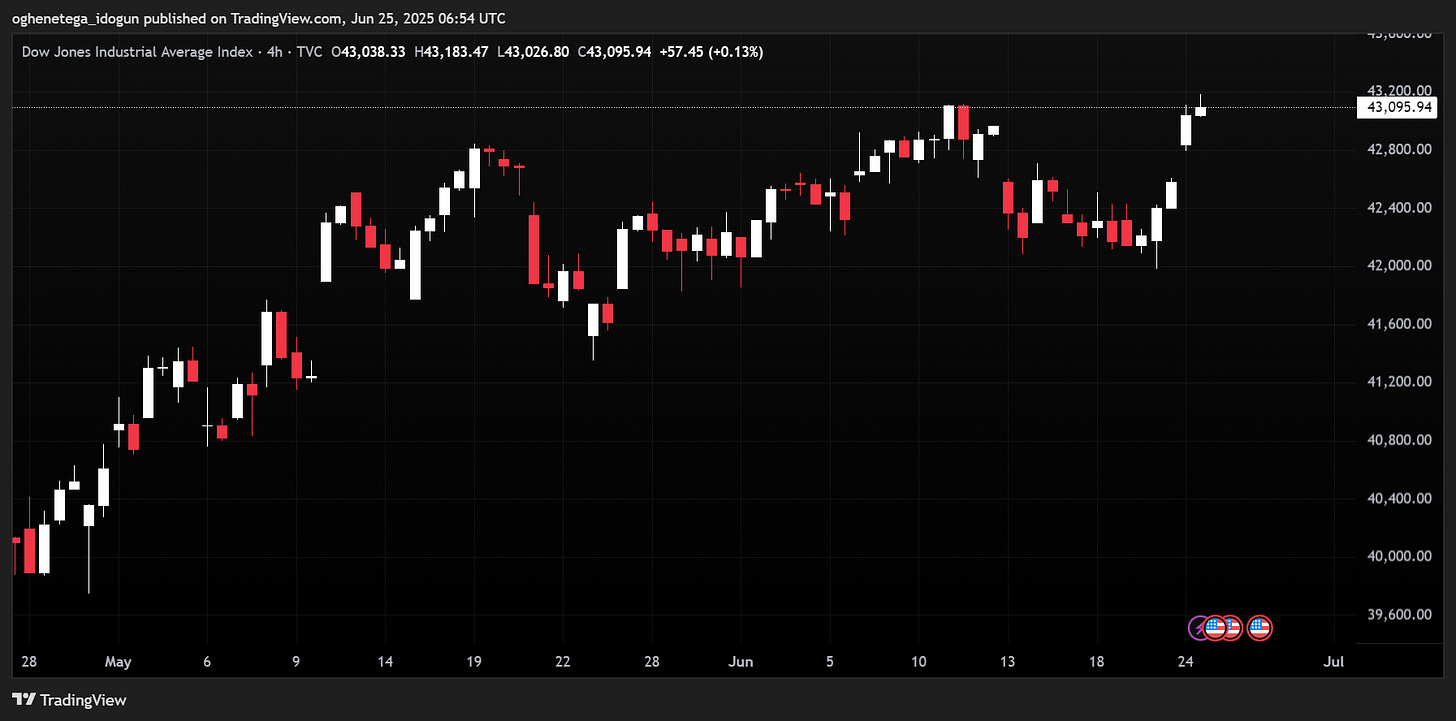The image size is (1456, 721).
Task: Click the 18 date label on time axis
Action: [x=1097, y=662]
